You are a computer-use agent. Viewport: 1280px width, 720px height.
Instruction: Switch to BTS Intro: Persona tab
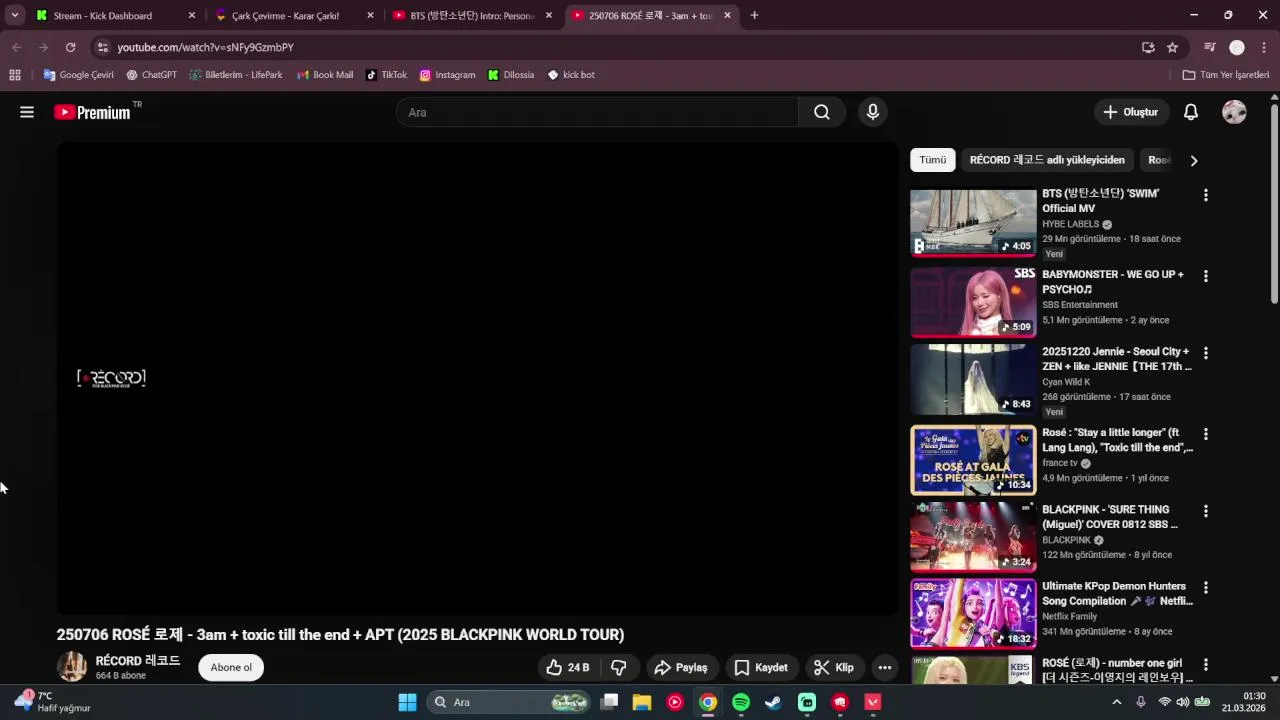click(x=472, y=15)
